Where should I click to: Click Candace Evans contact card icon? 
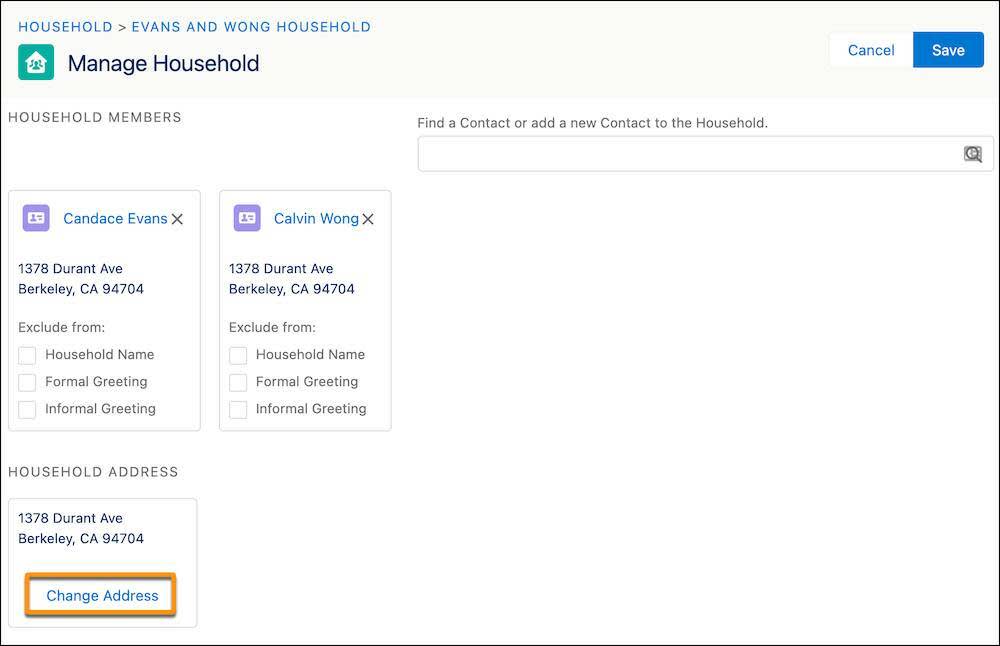tap(36, 218)
